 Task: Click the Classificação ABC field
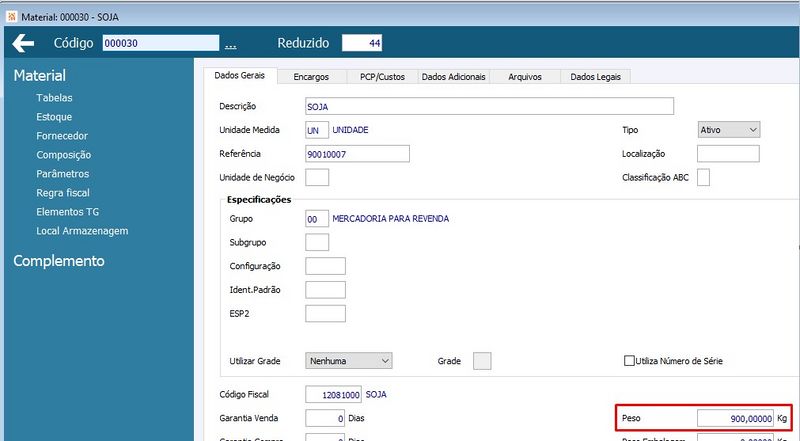(703, 178)
